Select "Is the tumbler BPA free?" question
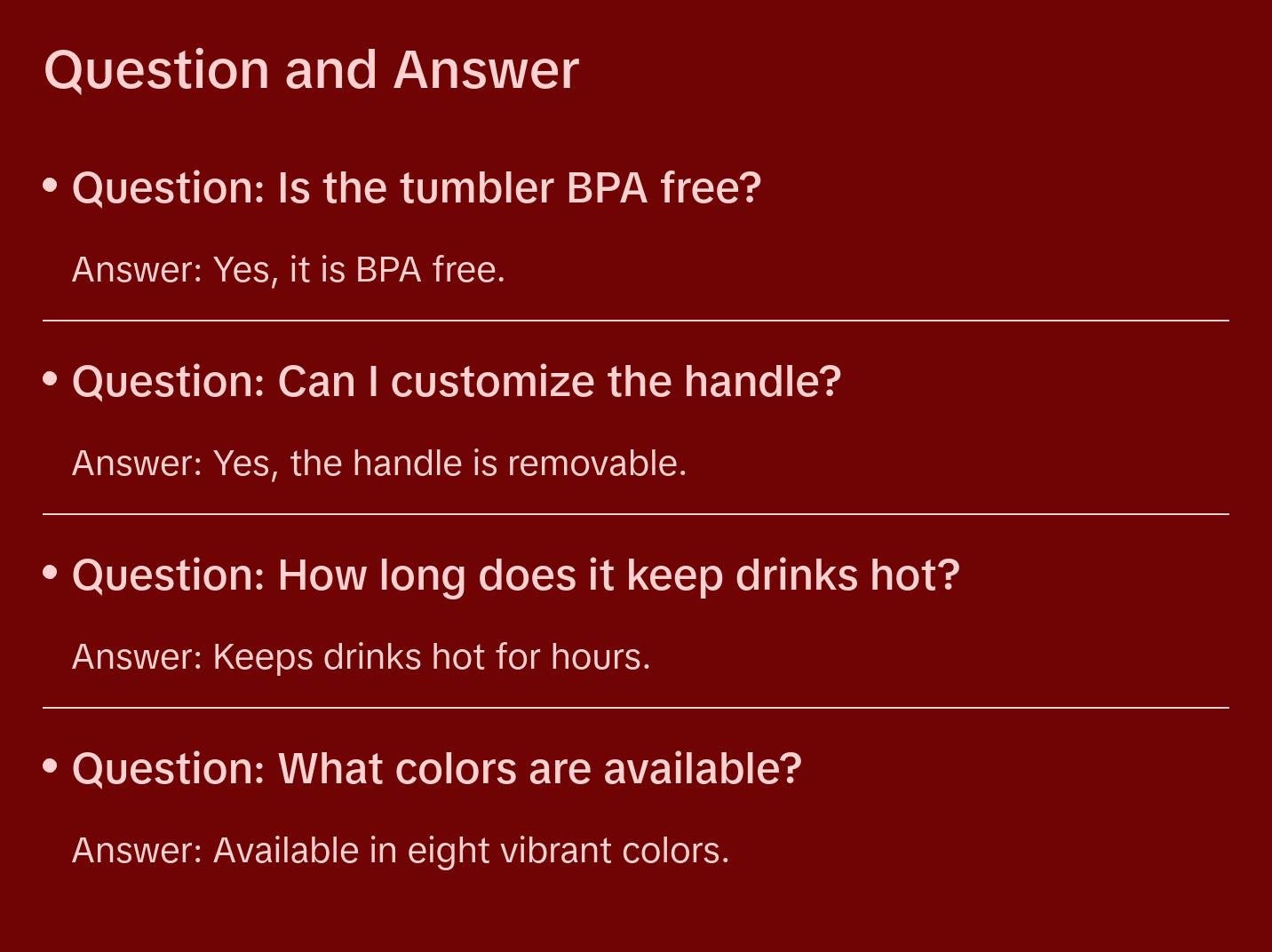Screen dimensions: 1272x952 coord(417,188)
